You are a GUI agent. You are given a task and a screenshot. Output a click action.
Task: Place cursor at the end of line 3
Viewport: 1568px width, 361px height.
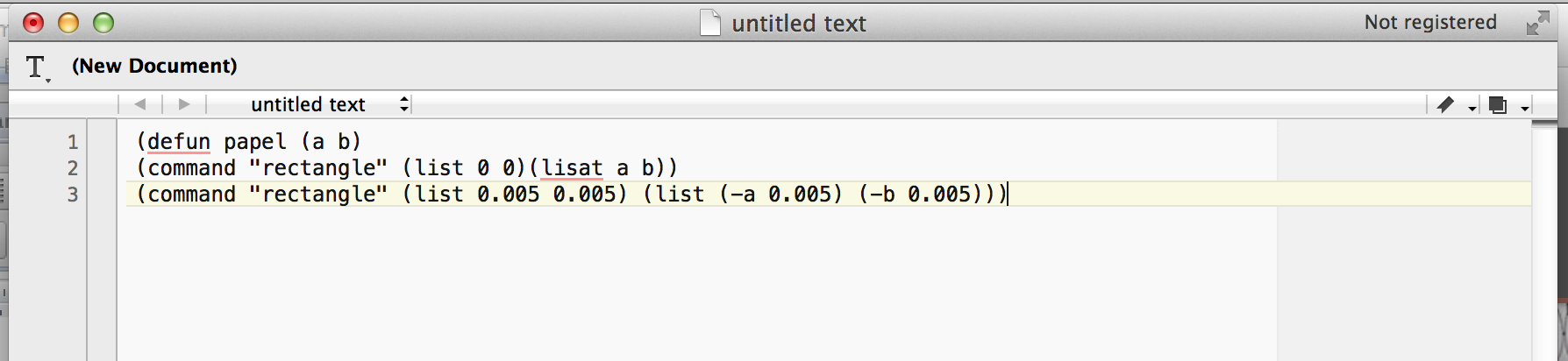[x=1009, y=195]
